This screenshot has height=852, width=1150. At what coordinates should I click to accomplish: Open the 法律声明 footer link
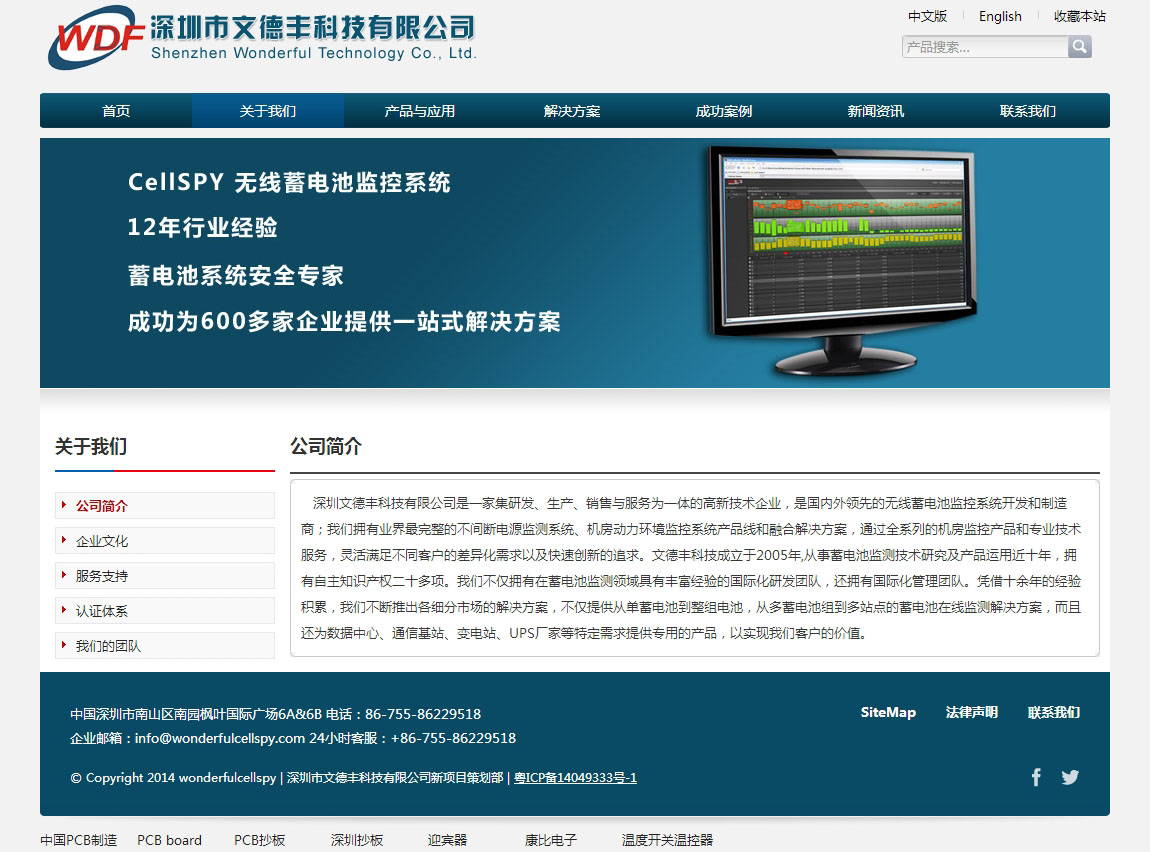[972, 712]
